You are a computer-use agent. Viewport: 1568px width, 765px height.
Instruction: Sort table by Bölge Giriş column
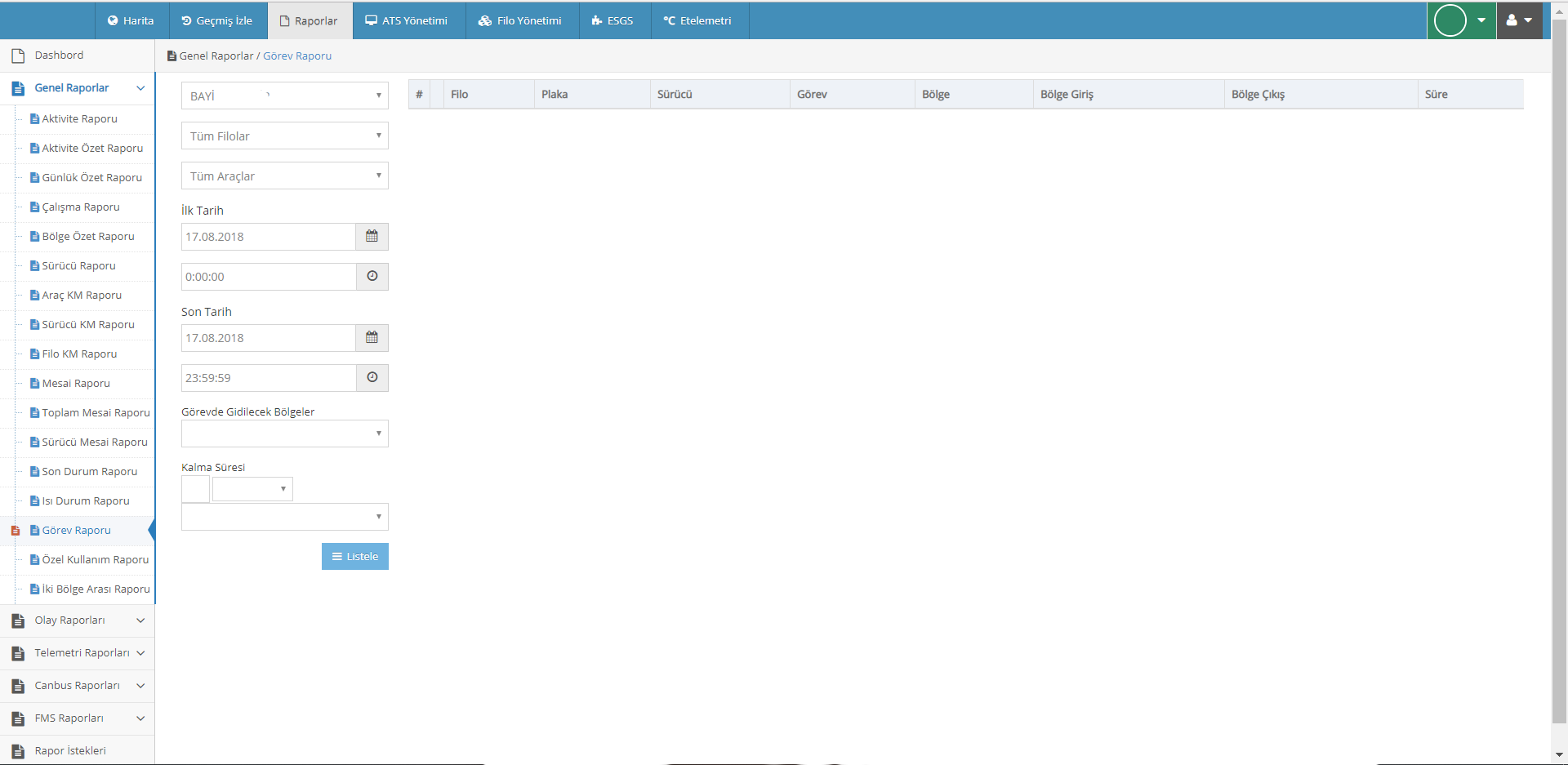pos(1129,95)
